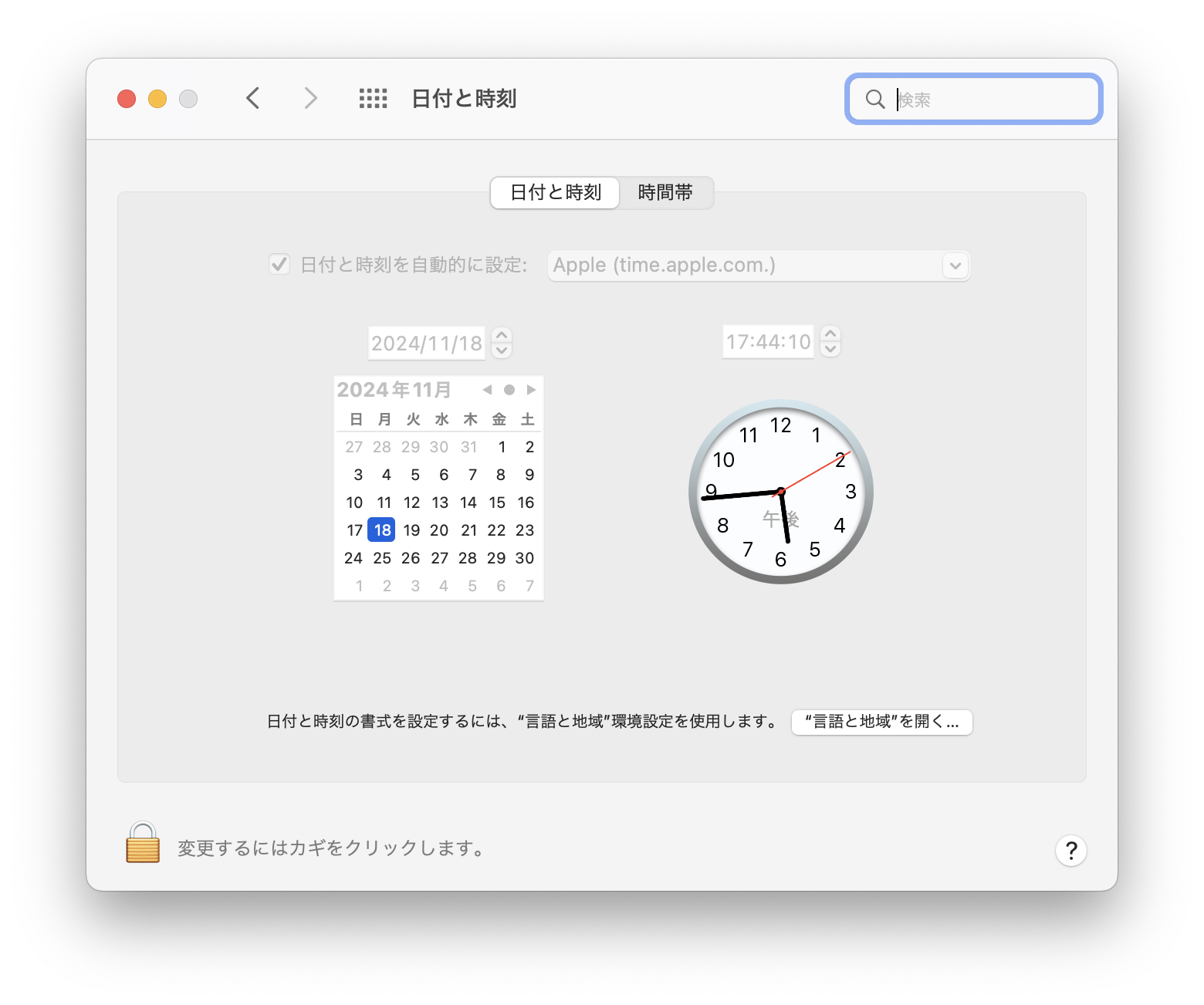Image resolution: width=1204 pixels, height=1005 pixels.
Task: Show next month in calendar
Action: coord(531,390)
